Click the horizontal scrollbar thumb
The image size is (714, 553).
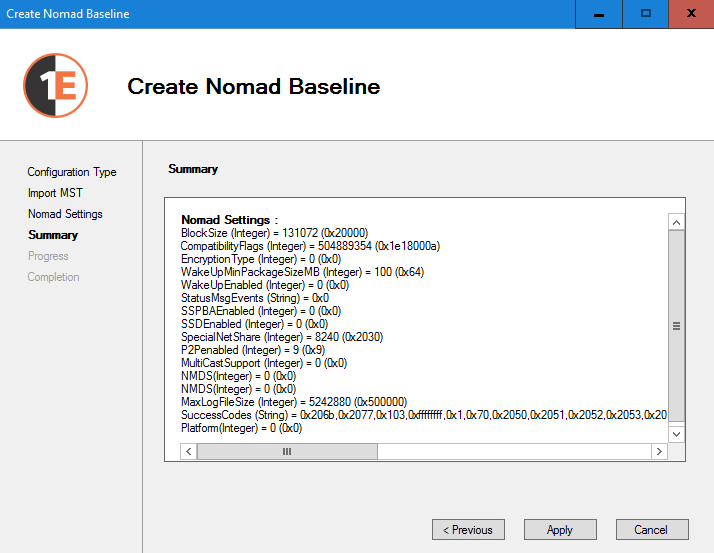(287, 452)
